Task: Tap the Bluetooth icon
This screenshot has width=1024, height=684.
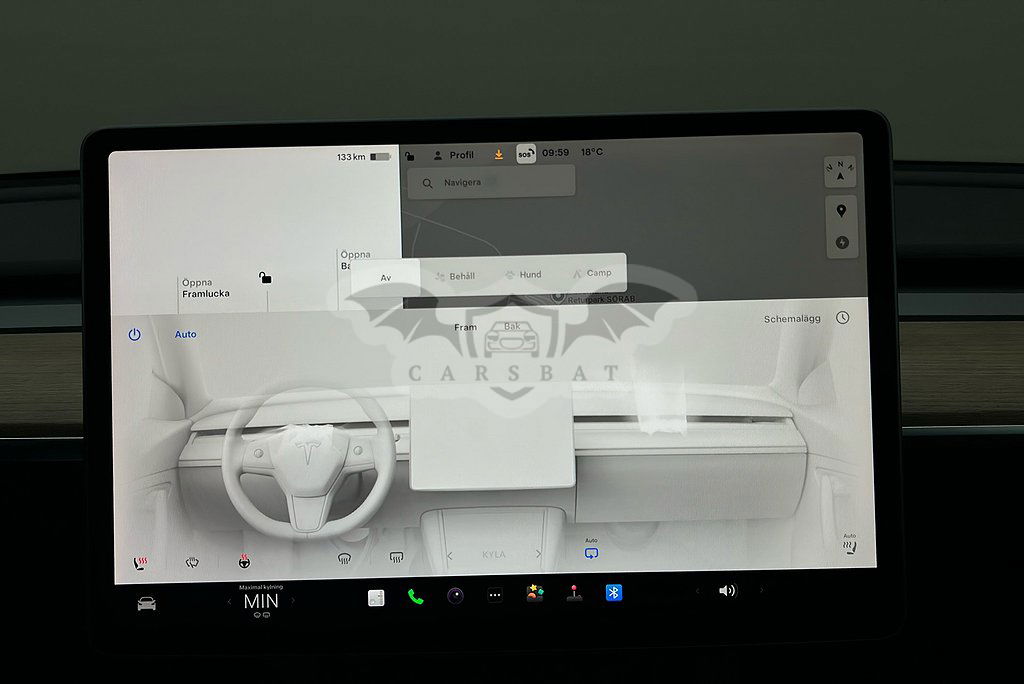Action: pos(614,593)
